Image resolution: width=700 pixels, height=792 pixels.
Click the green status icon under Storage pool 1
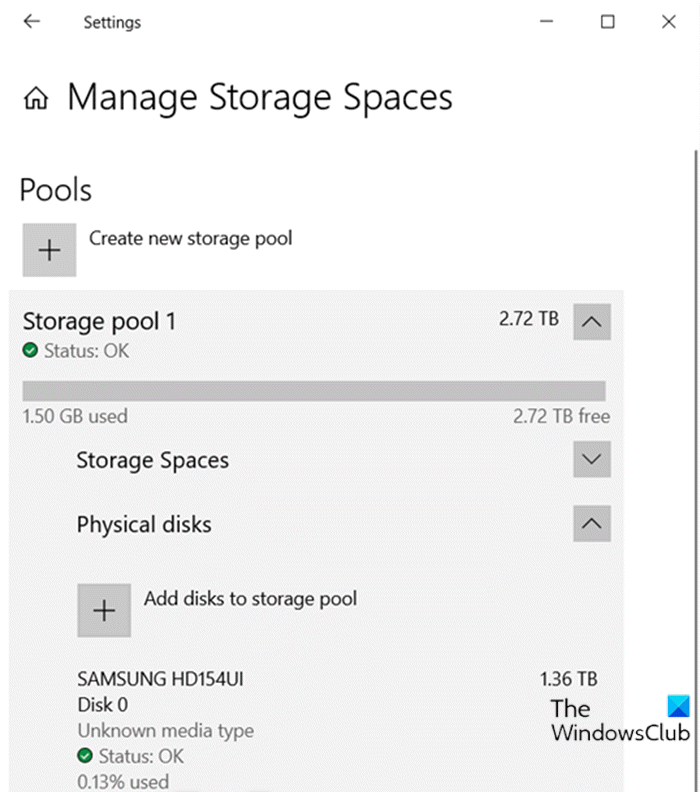point(31,352)
